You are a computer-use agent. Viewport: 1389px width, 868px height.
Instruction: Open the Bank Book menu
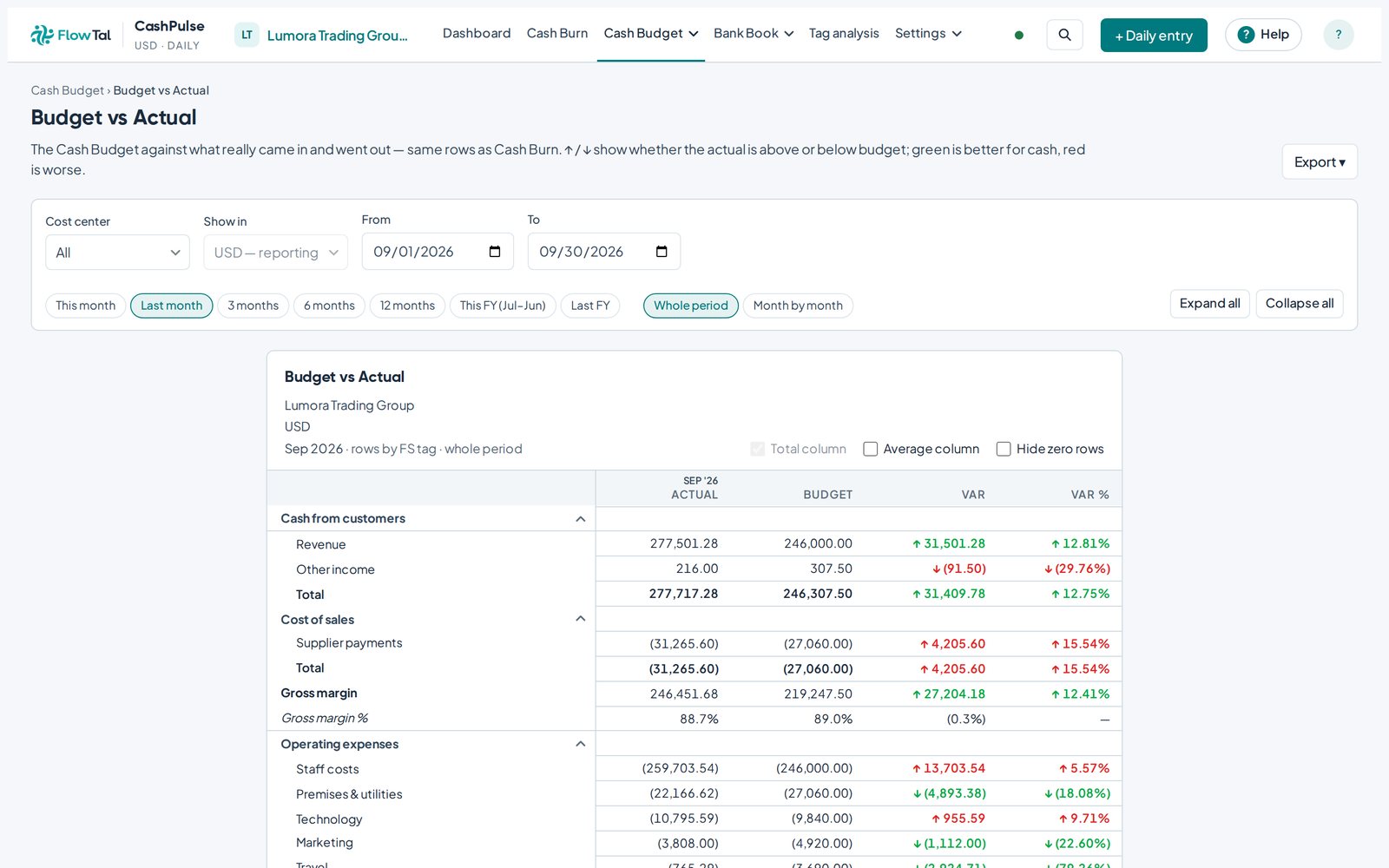point(754,34)
